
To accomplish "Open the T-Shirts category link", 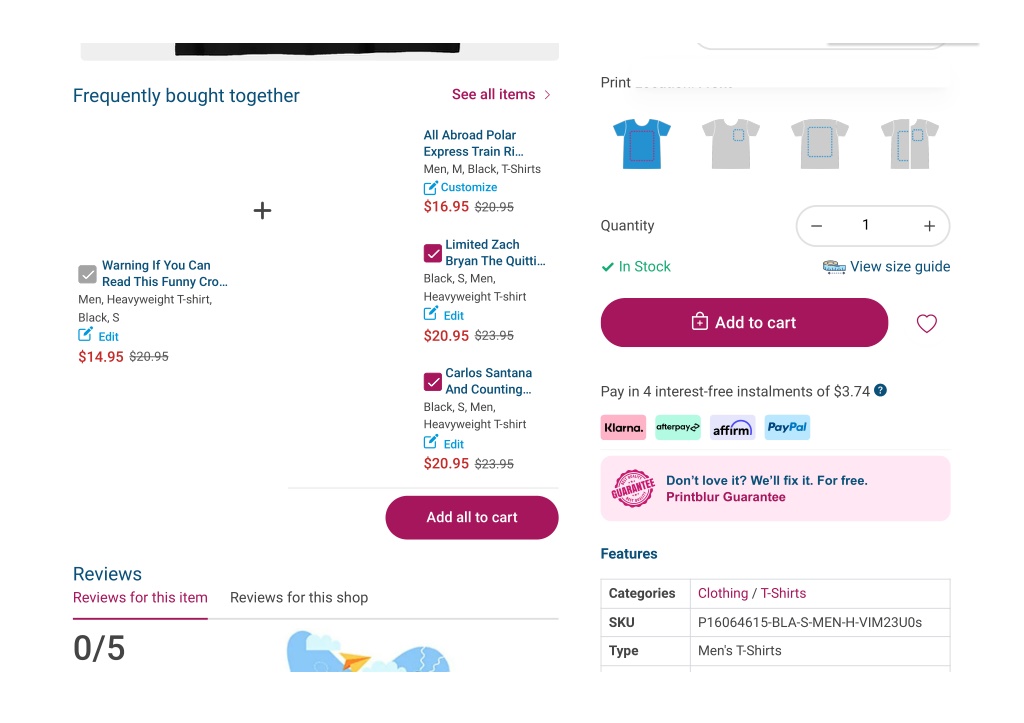I will tap(783, 593).
